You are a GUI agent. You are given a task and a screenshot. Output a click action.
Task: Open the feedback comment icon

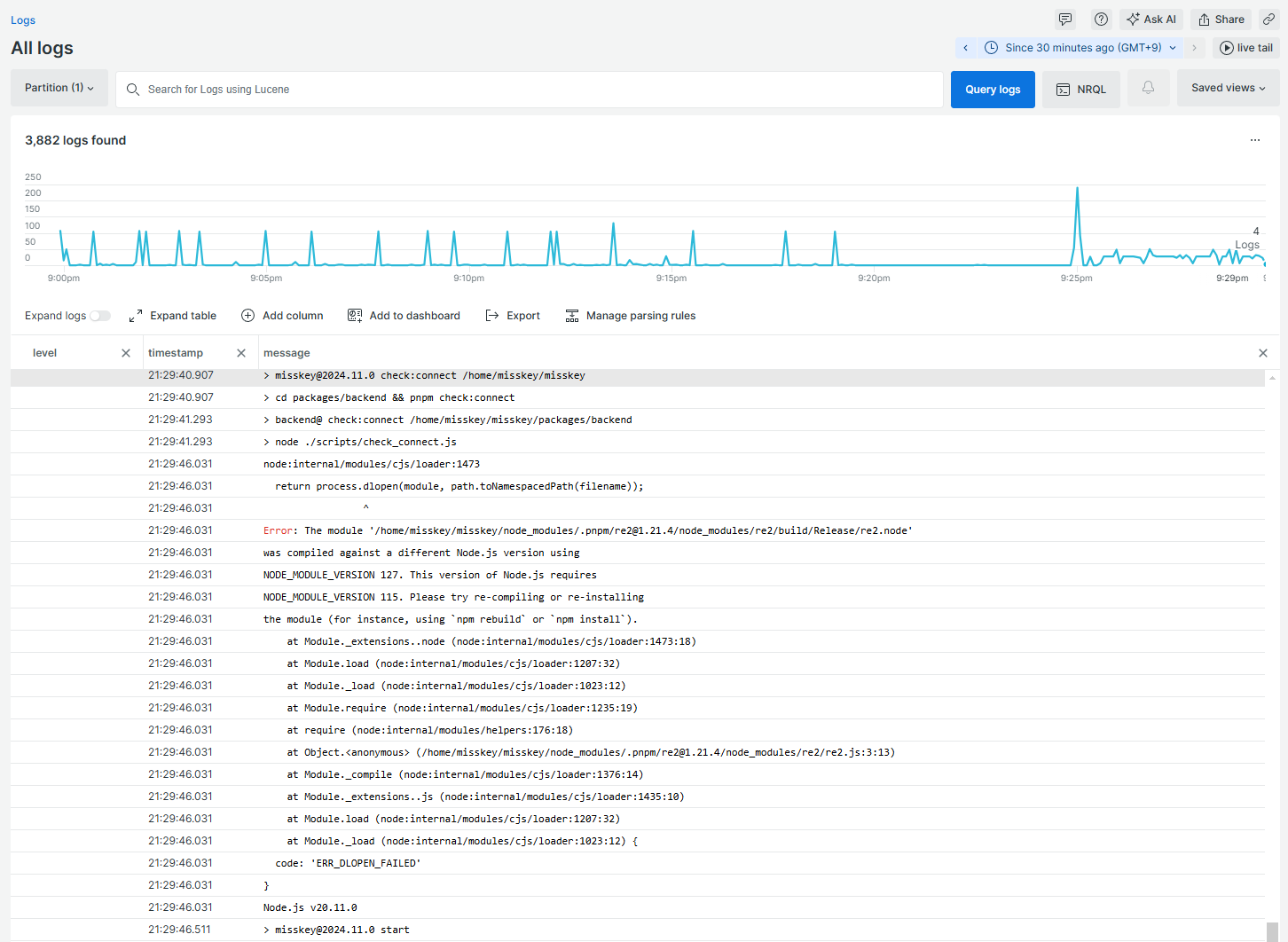[x=1064, y=19]
